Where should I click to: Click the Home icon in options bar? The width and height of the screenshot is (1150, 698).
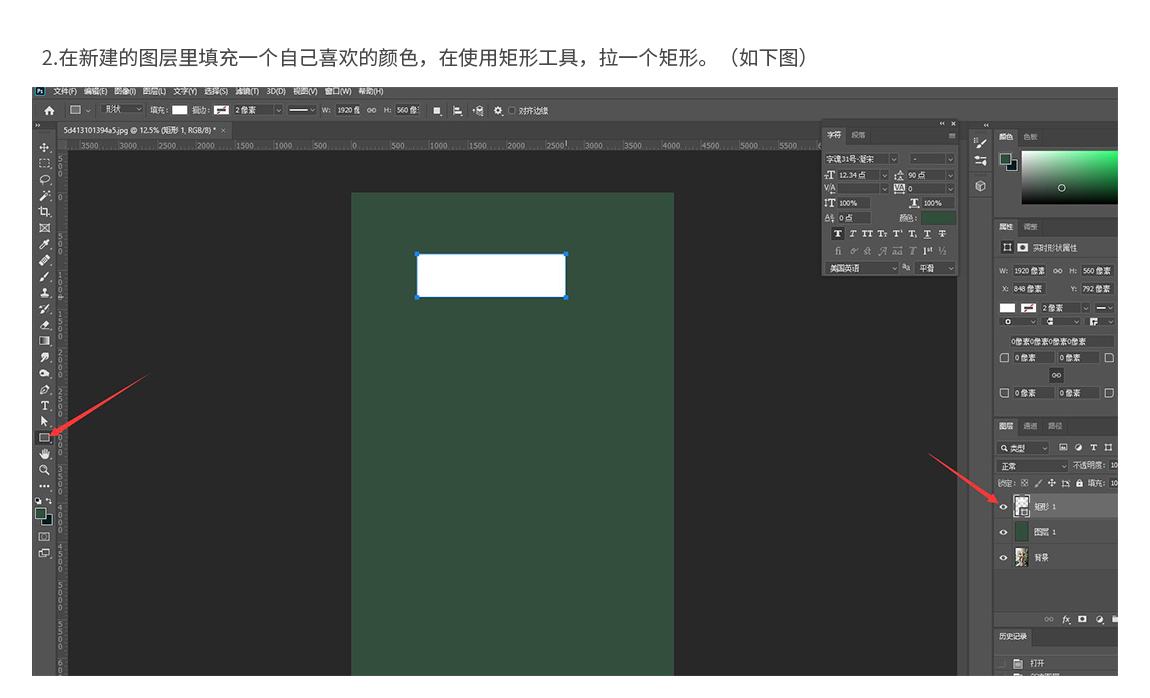(49, 110)
